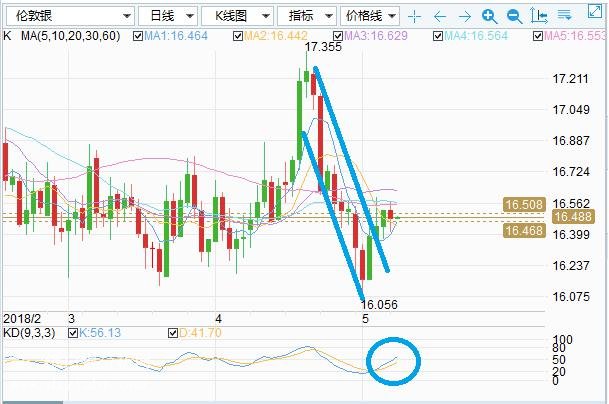Zoom in with the magnifier plus icon

[x=489, y=16]
